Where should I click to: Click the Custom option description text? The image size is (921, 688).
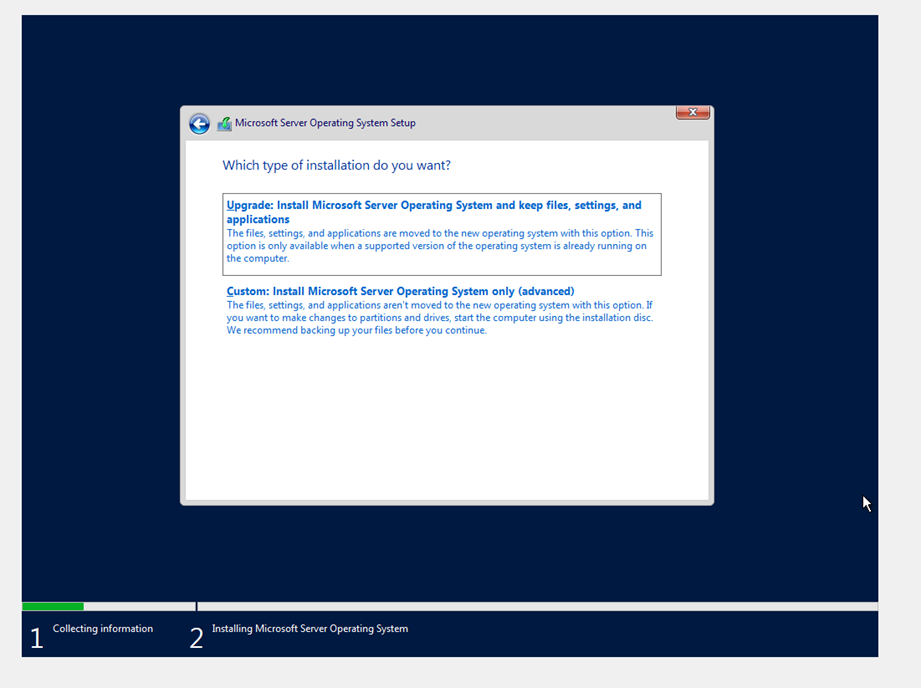point(438,317)
